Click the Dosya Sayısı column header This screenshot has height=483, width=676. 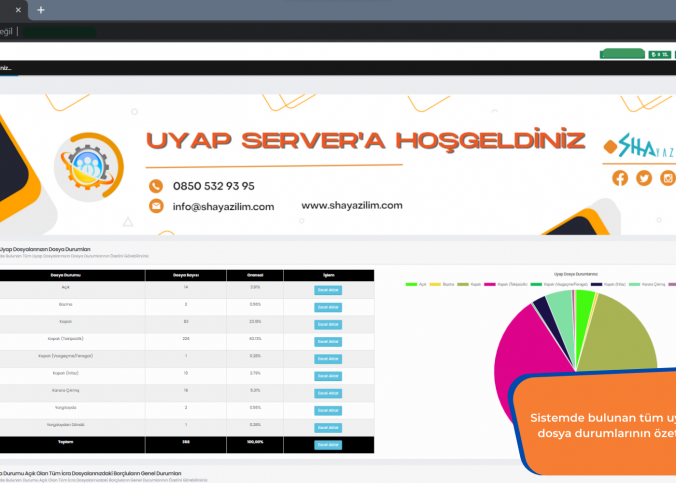point(186,275)
